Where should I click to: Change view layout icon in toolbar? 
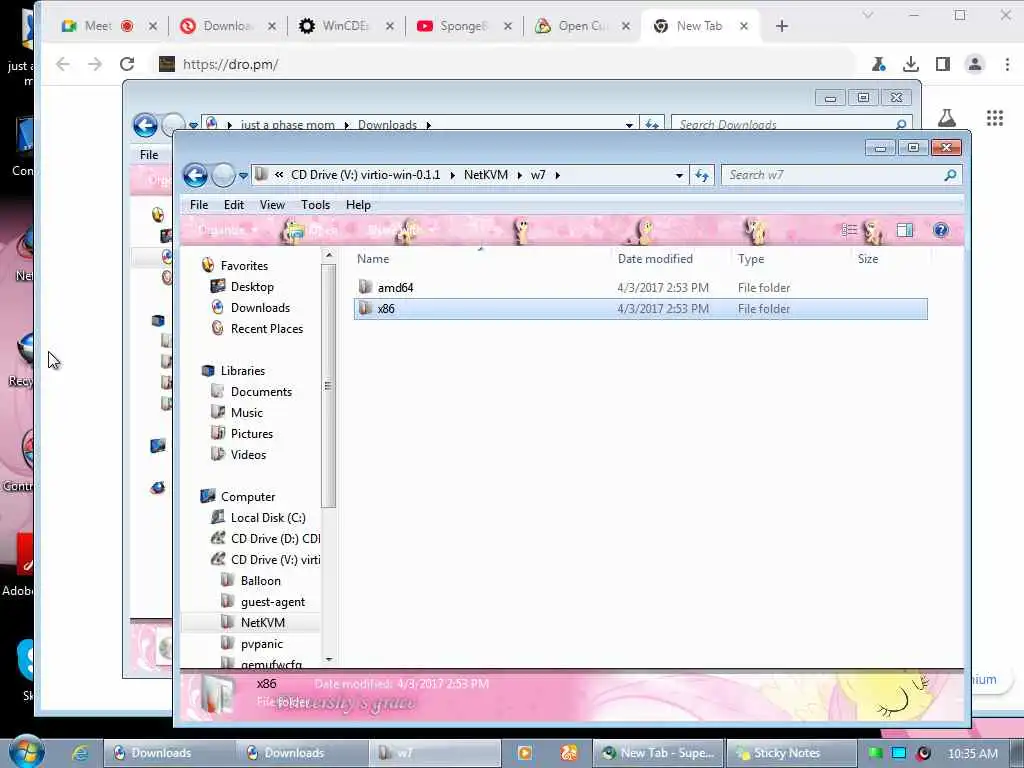click(x=849, y=230)
